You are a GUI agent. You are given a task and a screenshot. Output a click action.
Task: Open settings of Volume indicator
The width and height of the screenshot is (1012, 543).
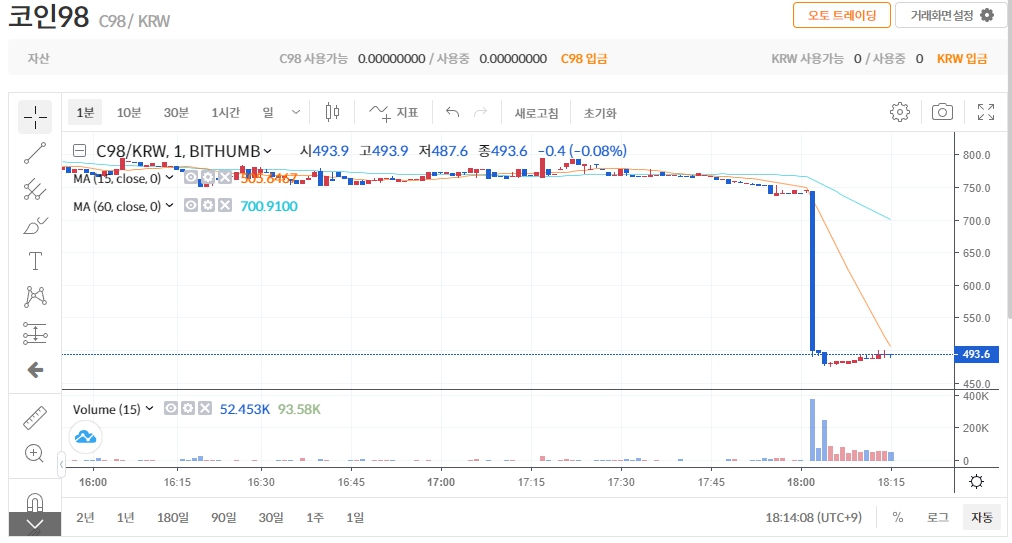[188, 408]
